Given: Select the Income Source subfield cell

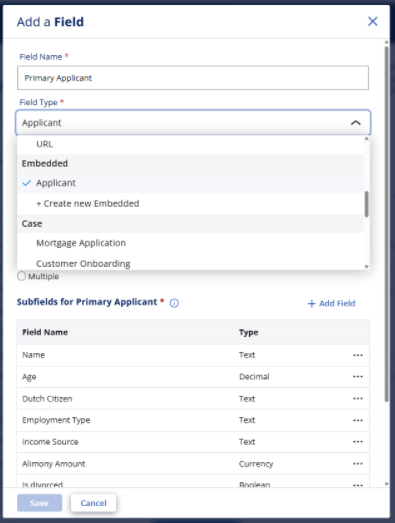Looking at the screenshot, I should (x=50, y=442).
